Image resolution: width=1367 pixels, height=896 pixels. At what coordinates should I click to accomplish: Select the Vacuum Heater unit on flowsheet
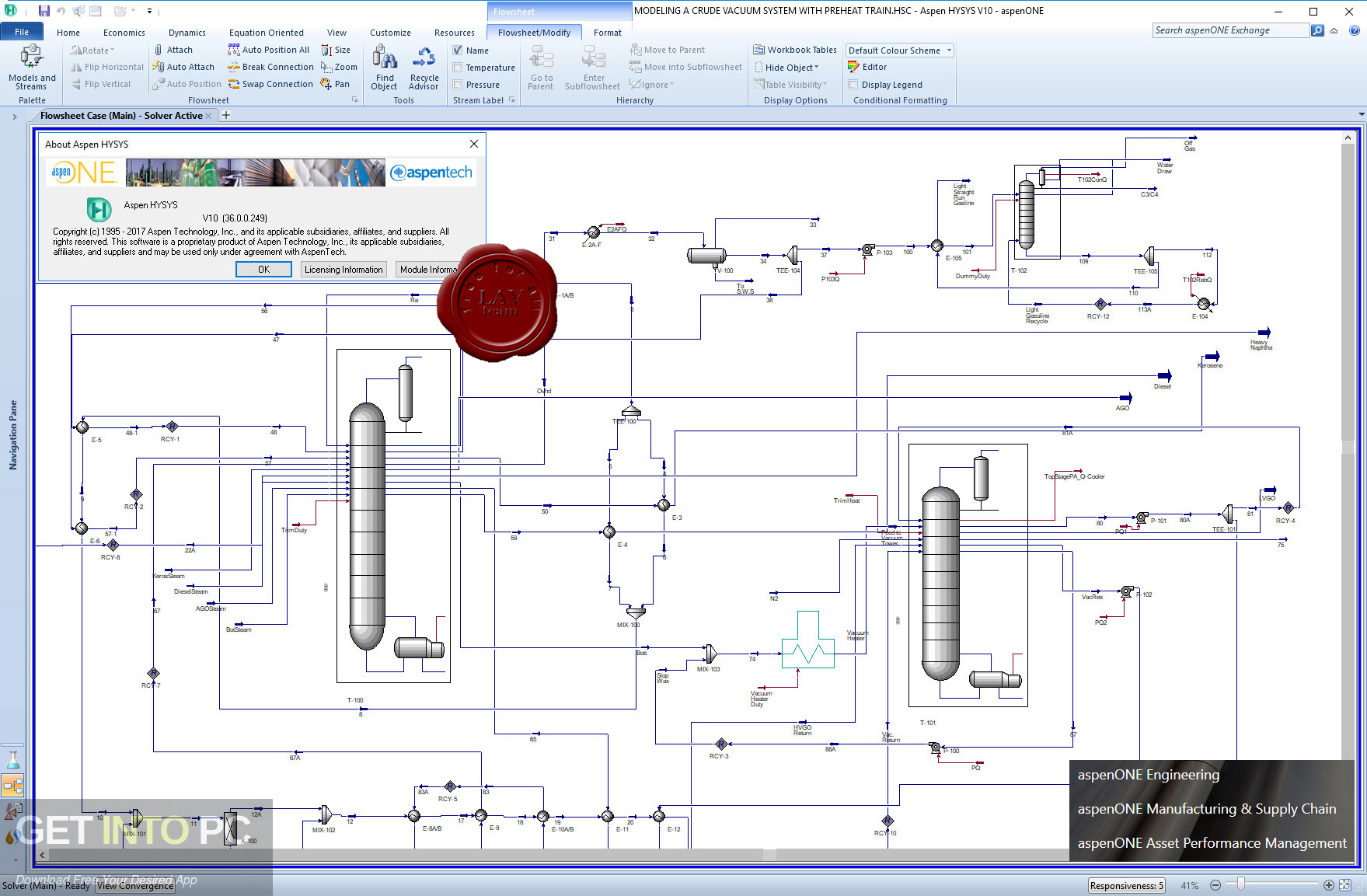807,640
